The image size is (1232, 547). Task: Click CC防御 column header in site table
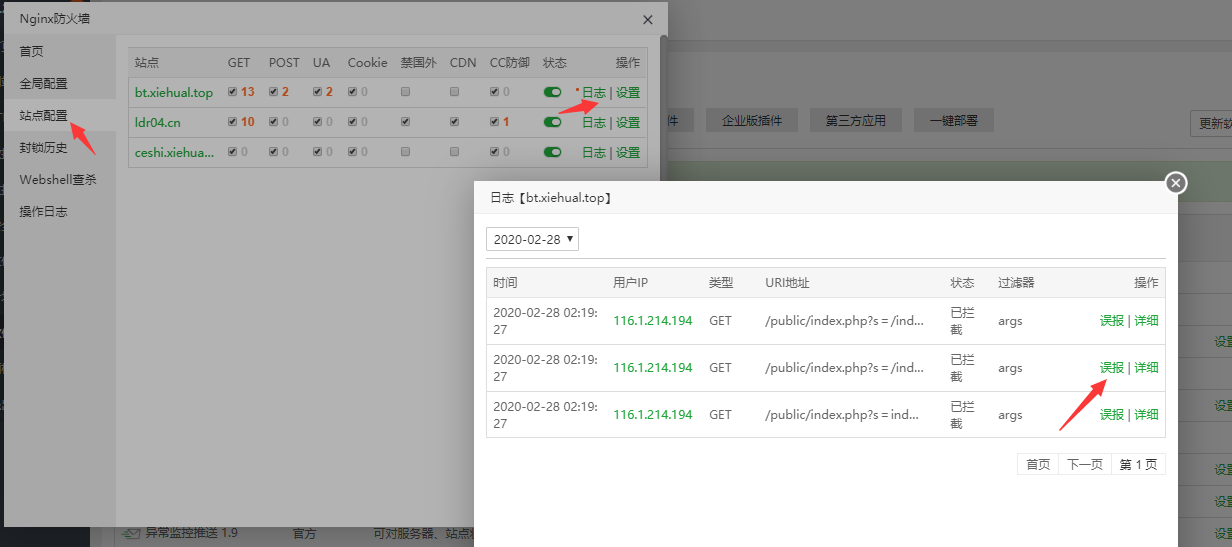(x=509, y=62)
